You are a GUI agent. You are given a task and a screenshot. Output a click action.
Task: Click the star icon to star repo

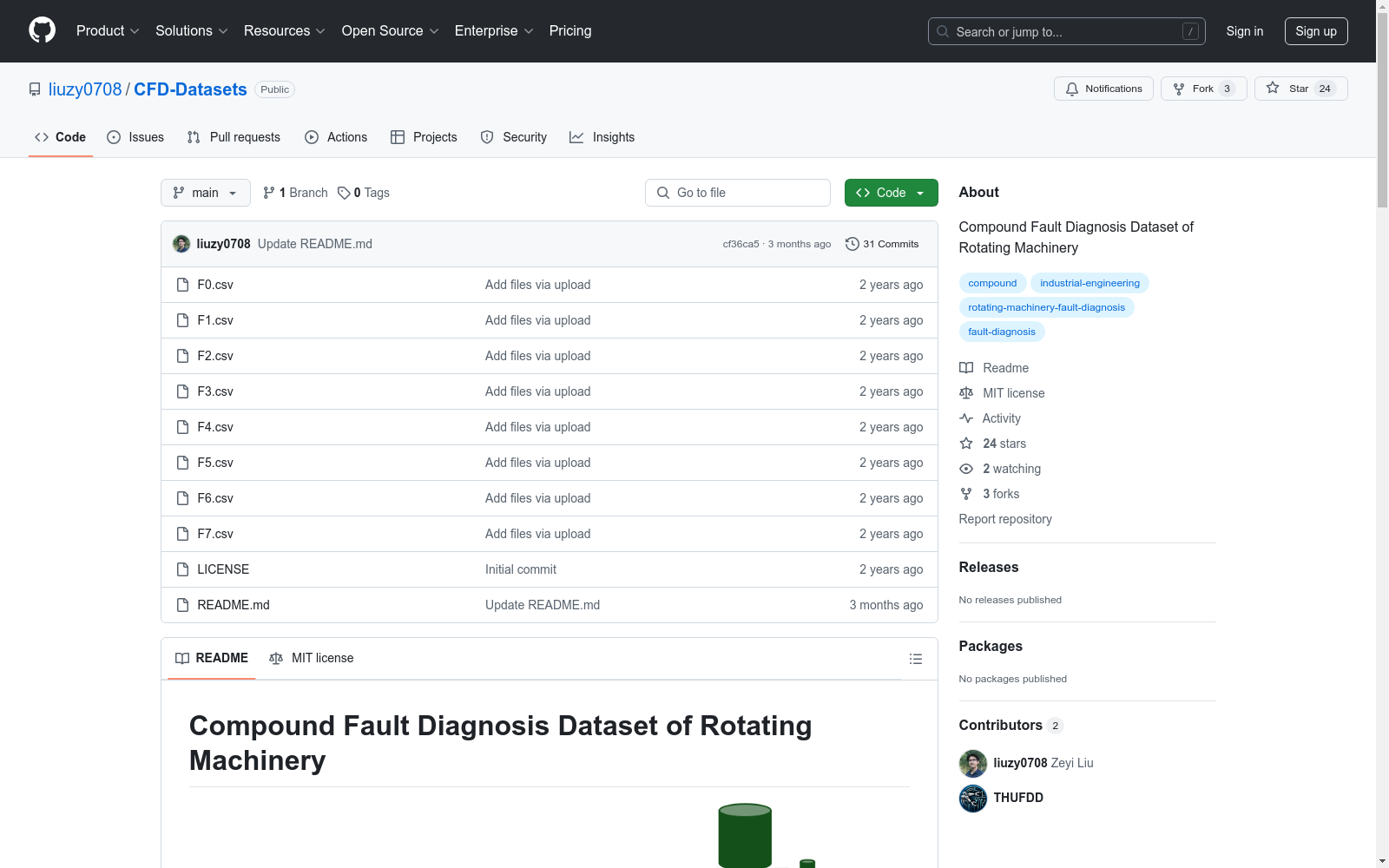point(1273,88)
